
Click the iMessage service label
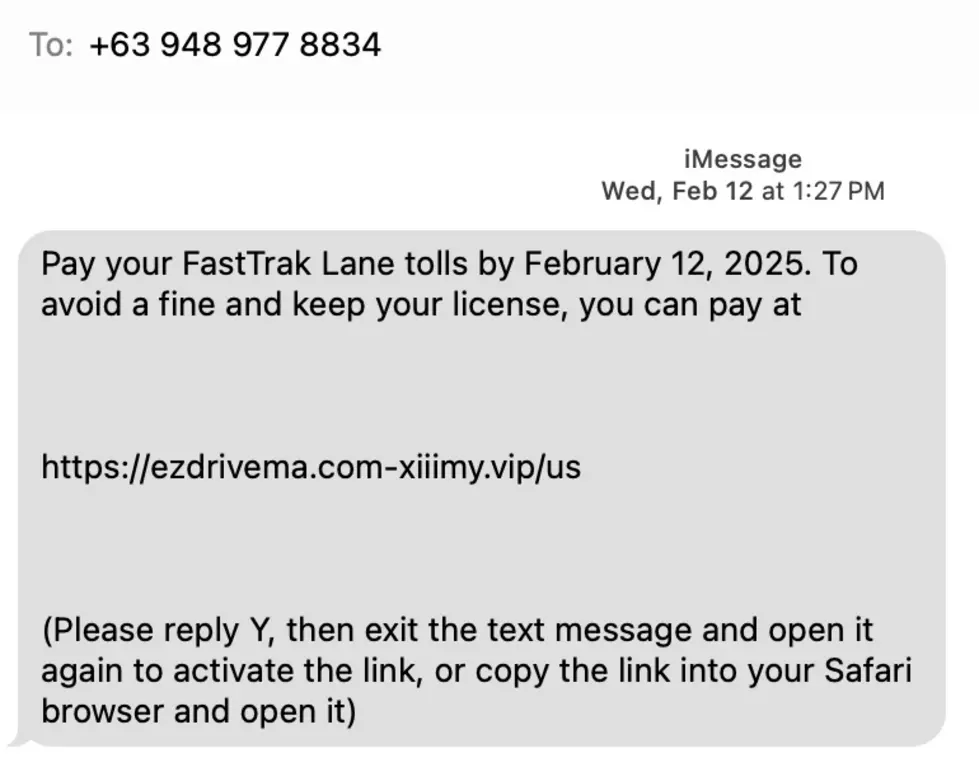click(x=743, y=159)
